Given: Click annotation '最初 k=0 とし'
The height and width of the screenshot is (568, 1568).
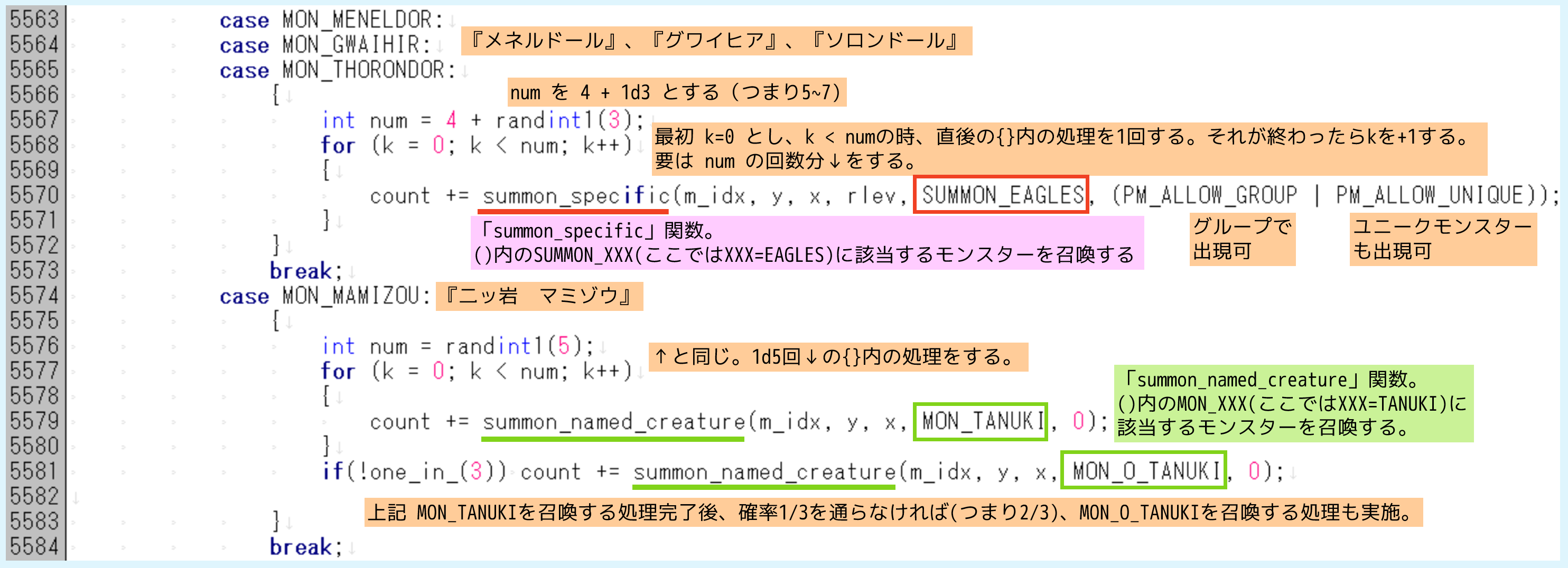Looking at the screenshot, I should [1069, 149].
